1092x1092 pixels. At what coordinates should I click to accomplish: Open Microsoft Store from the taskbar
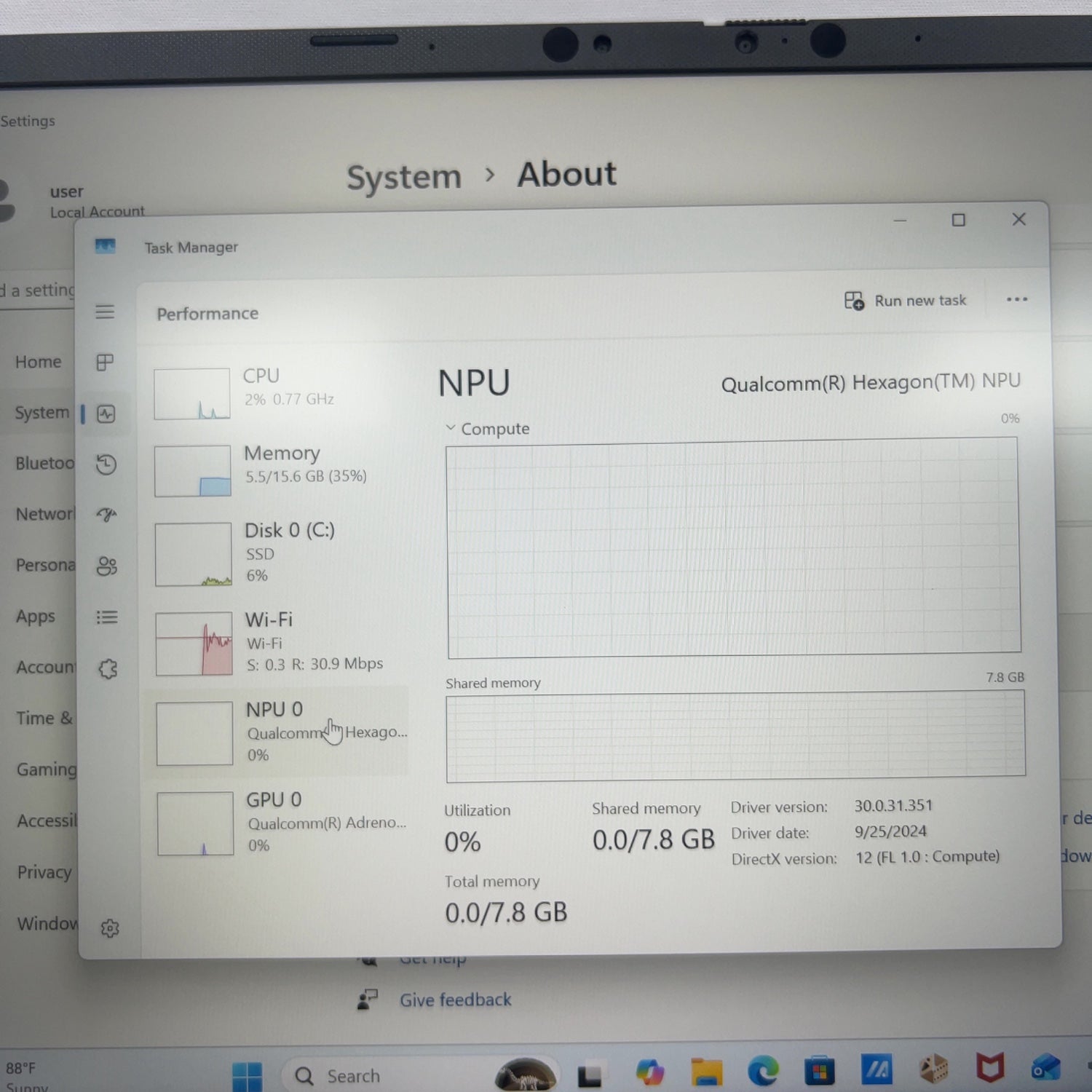coord(820,1071)
